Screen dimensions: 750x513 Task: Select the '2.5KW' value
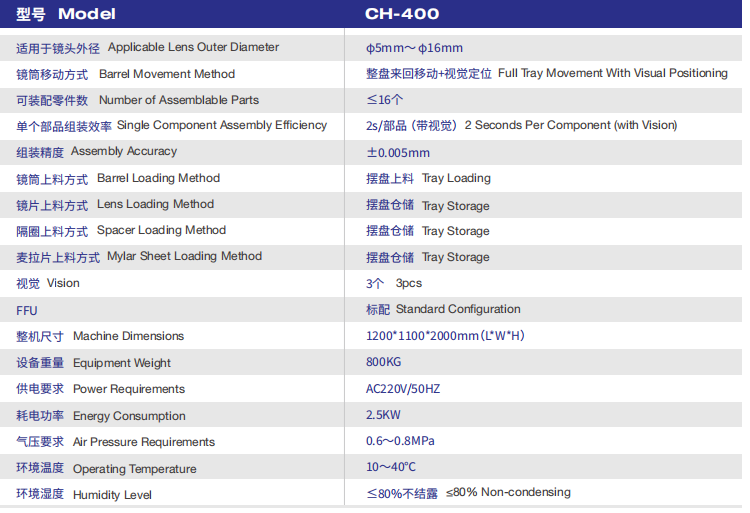click(383, 415)
